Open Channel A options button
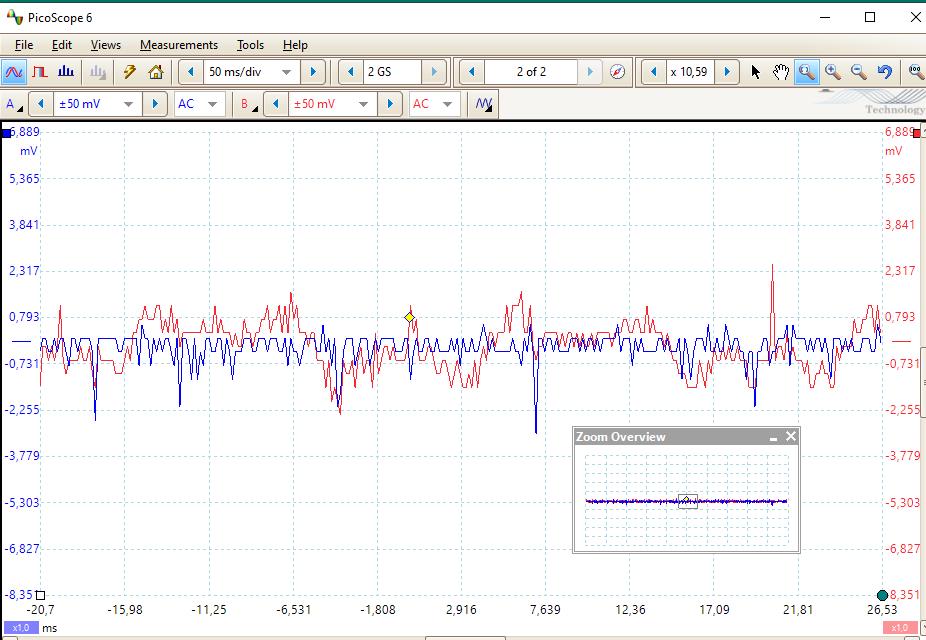This screenshot has width=926, height=640. [x=14, y=104]
